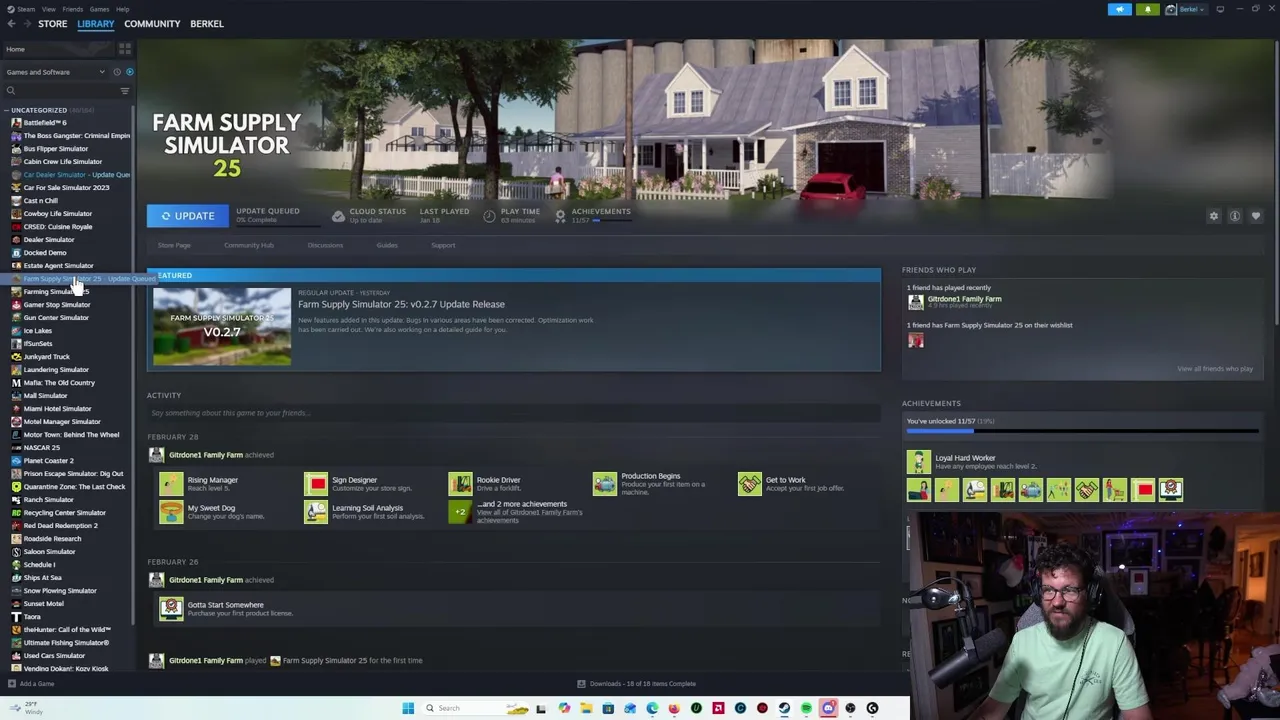
Task: Open the Help menu
Action: (x=122, y=9)
